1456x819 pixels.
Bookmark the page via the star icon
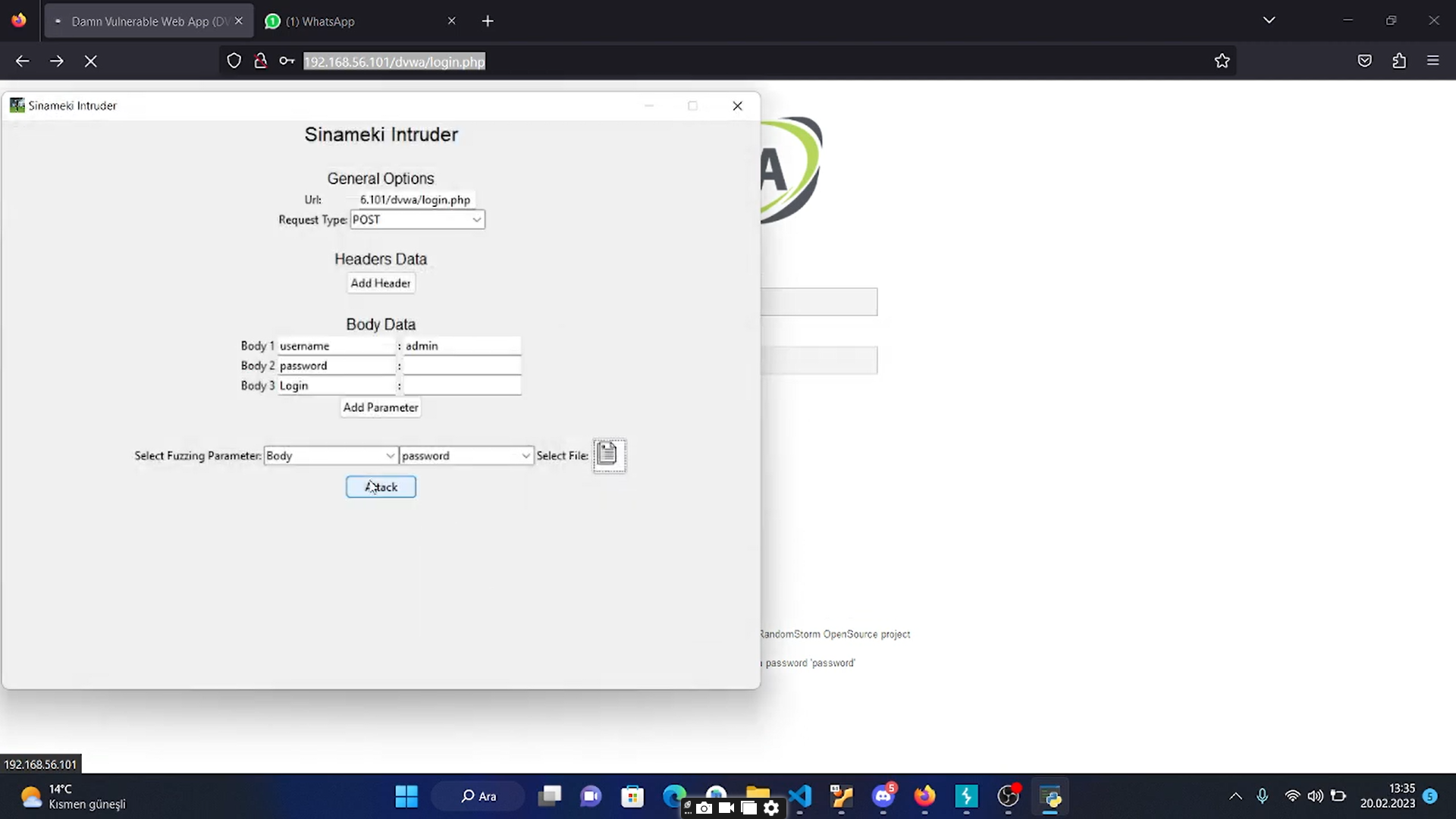click(1222, 61)
